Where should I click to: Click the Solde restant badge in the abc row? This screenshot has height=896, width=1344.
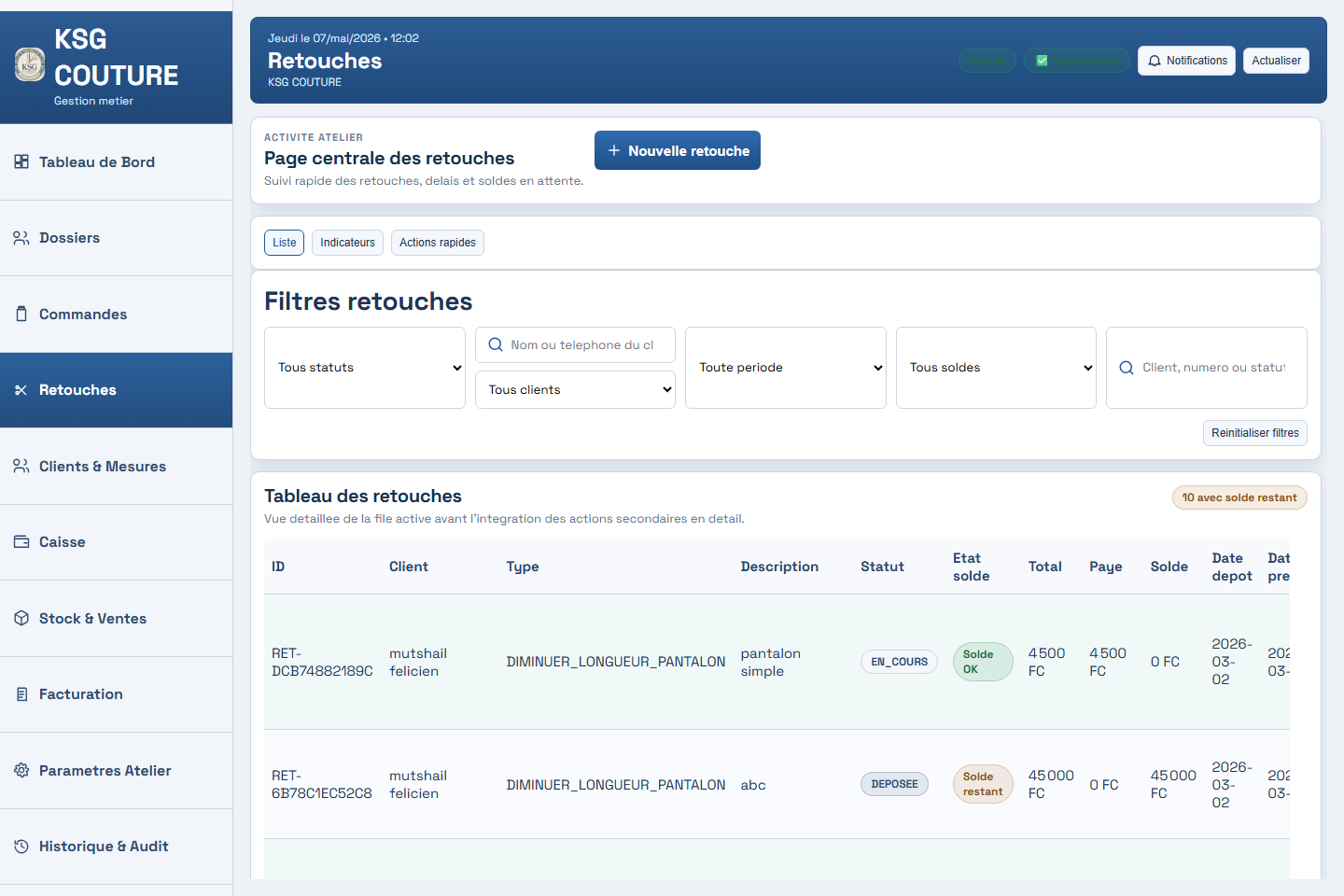pyautogui.click(x=983, y=784)
